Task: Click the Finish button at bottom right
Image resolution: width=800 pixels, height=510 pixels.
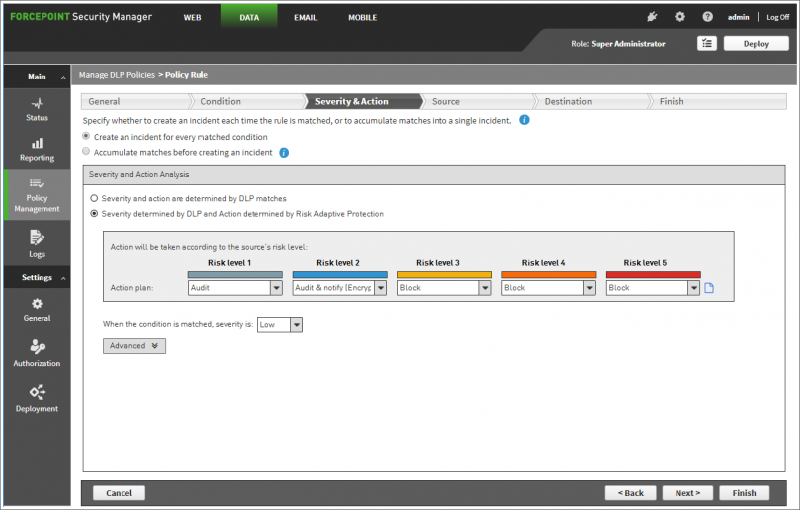Action: [744, 493]
